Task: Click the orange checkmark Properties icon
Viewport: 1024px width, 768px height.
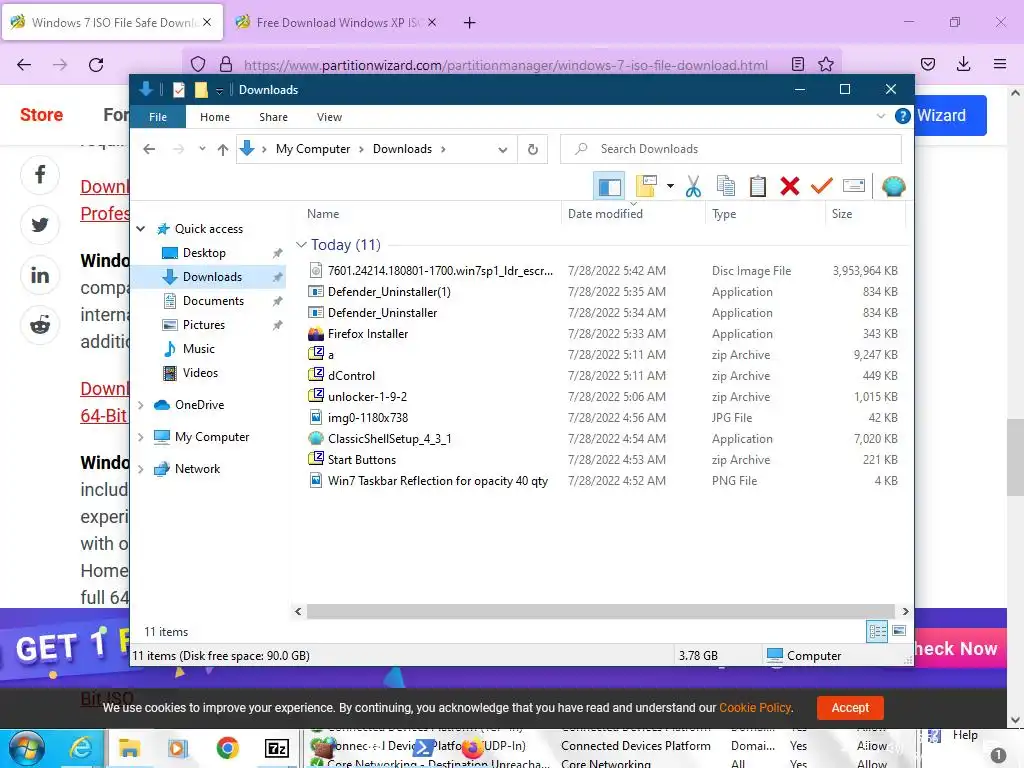Action: click(822, 187)
